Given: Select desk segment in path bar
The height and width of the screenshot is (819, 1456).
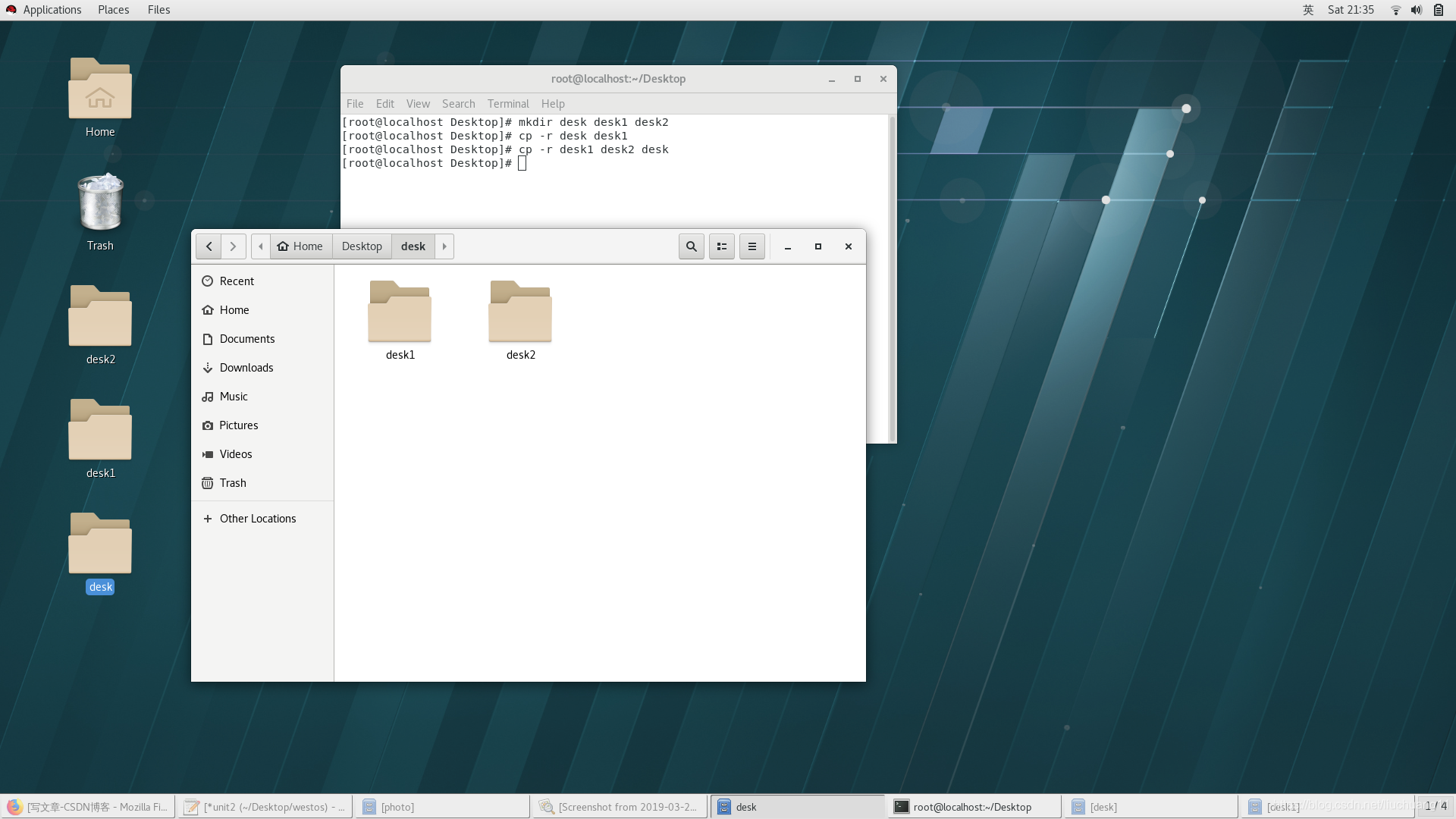Looking at the screenshot, I should 413,246.
